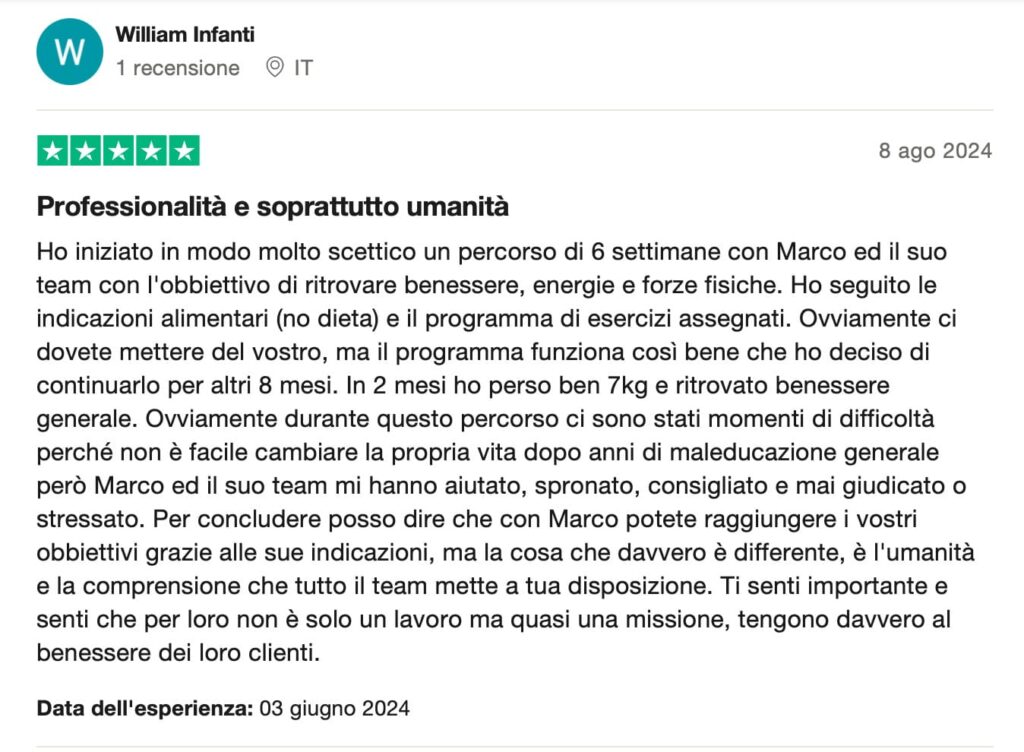Click the "Data dell'esperienza" label
Screen dimensions: 1024x752
click(145, 708)
